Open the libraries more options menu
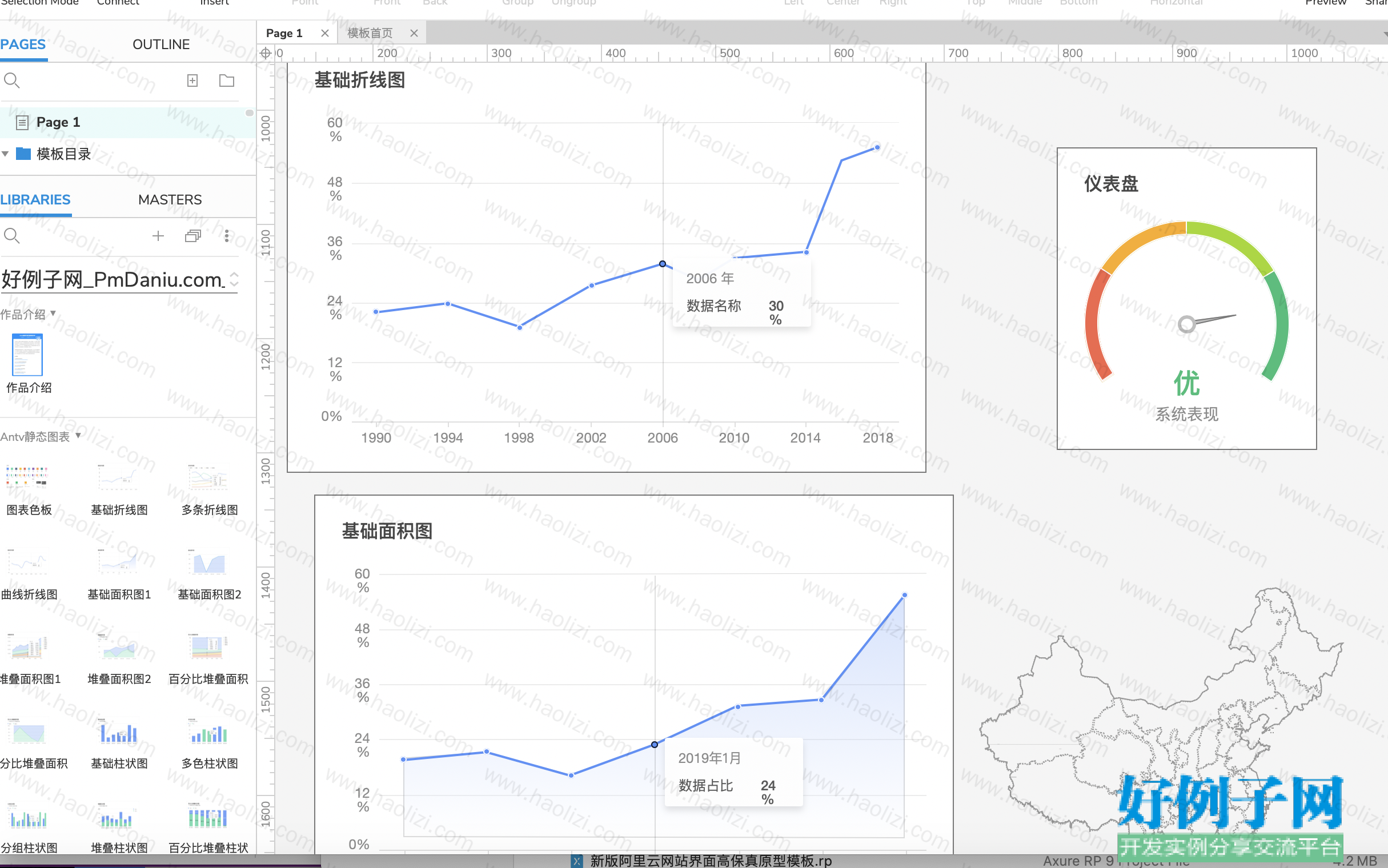Screen dimensions: 1388x868 coord(227,236)
